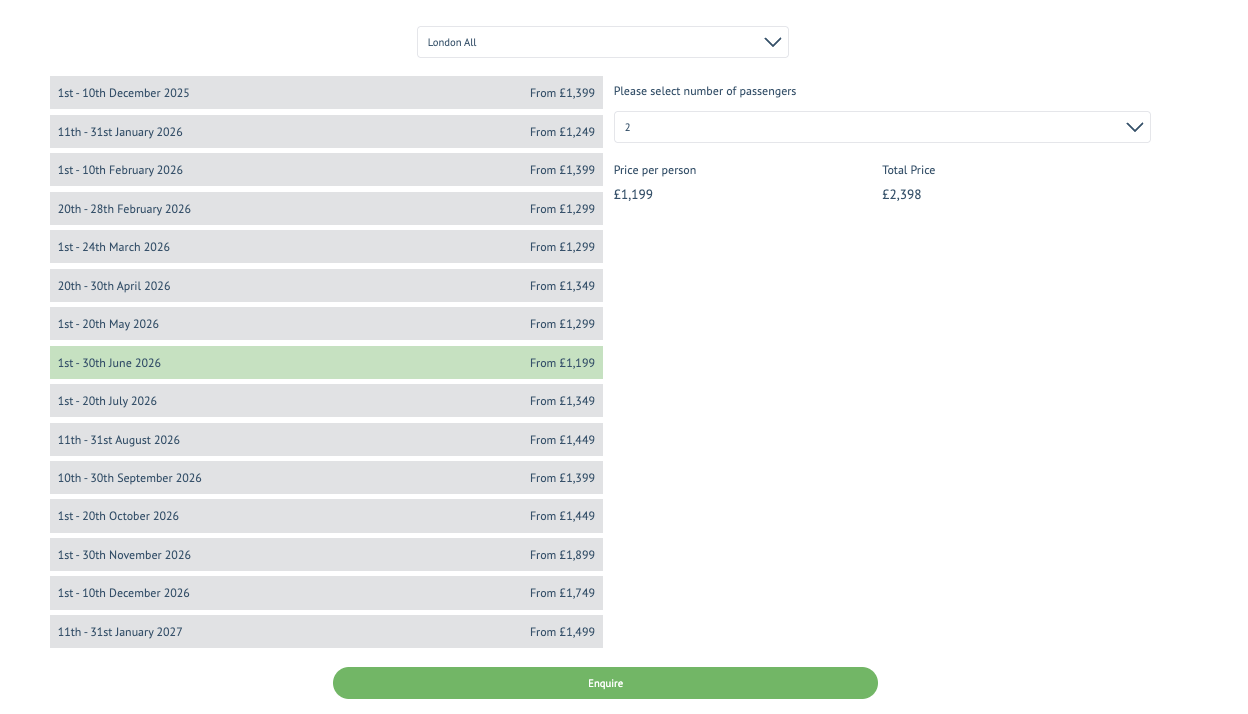Screen dimensions: 1248x714
Task: Select 1st - 10th February 2026 date range
Action: pyautogui.click(x=326, y=170)
